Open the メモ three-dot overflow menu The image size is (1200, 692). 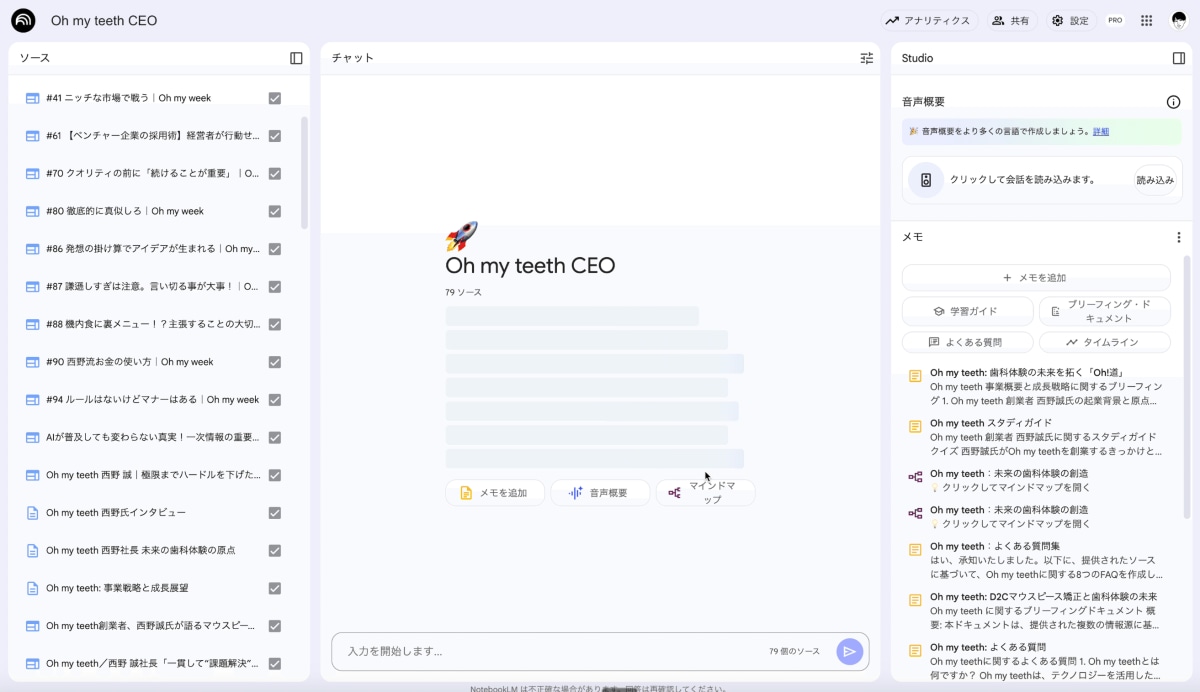1177,236
